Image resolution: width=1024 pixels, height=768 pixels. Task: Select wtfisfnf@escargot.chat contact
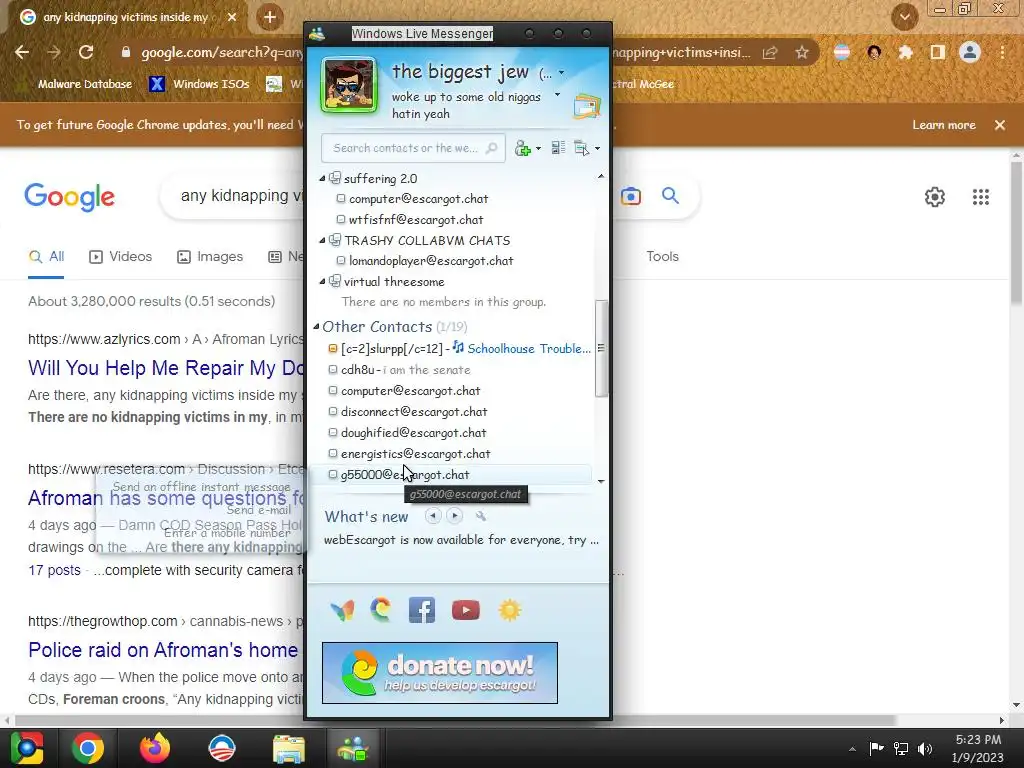tap(415, 219)
